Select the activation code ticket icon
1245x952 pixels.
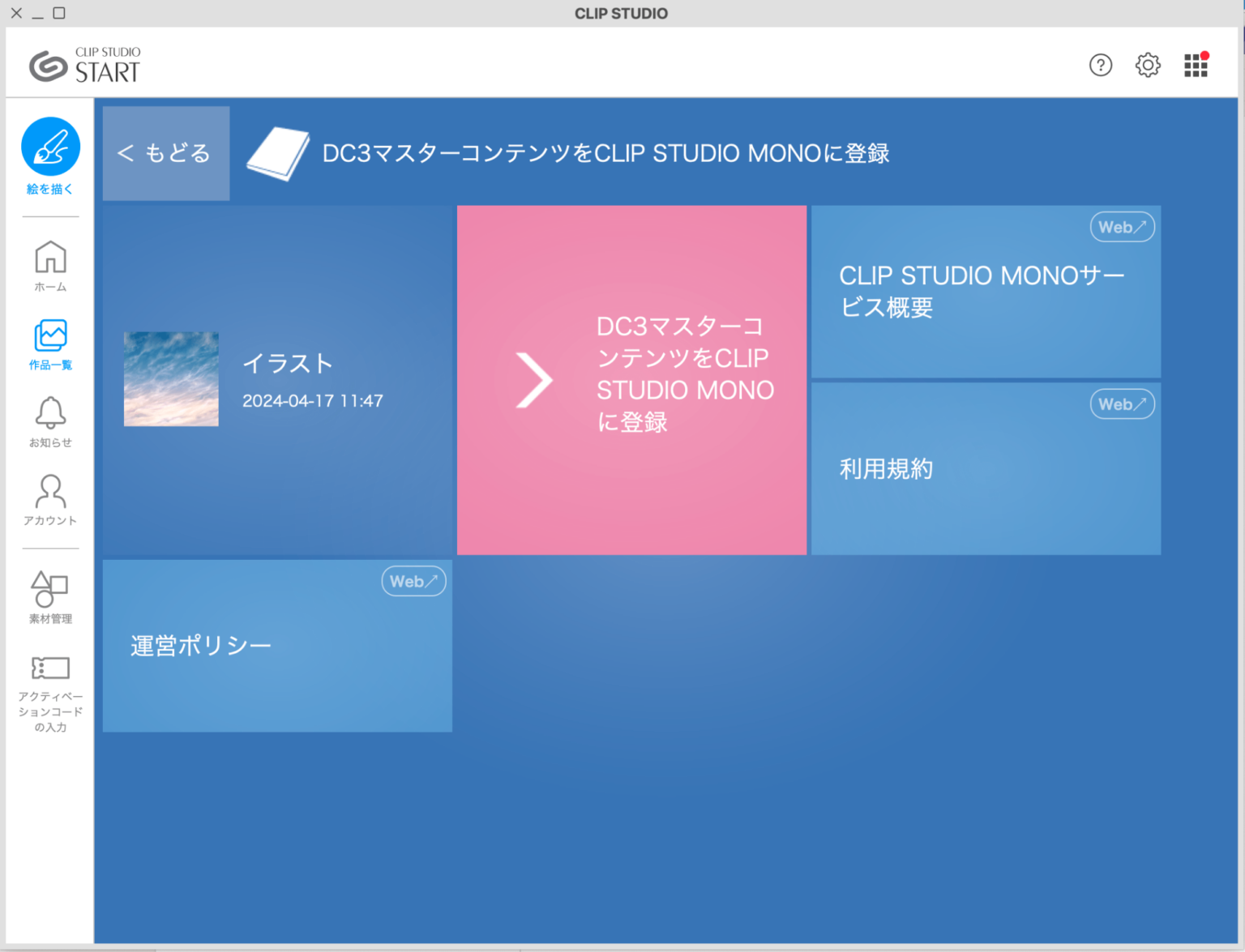[x=49, y=668]
